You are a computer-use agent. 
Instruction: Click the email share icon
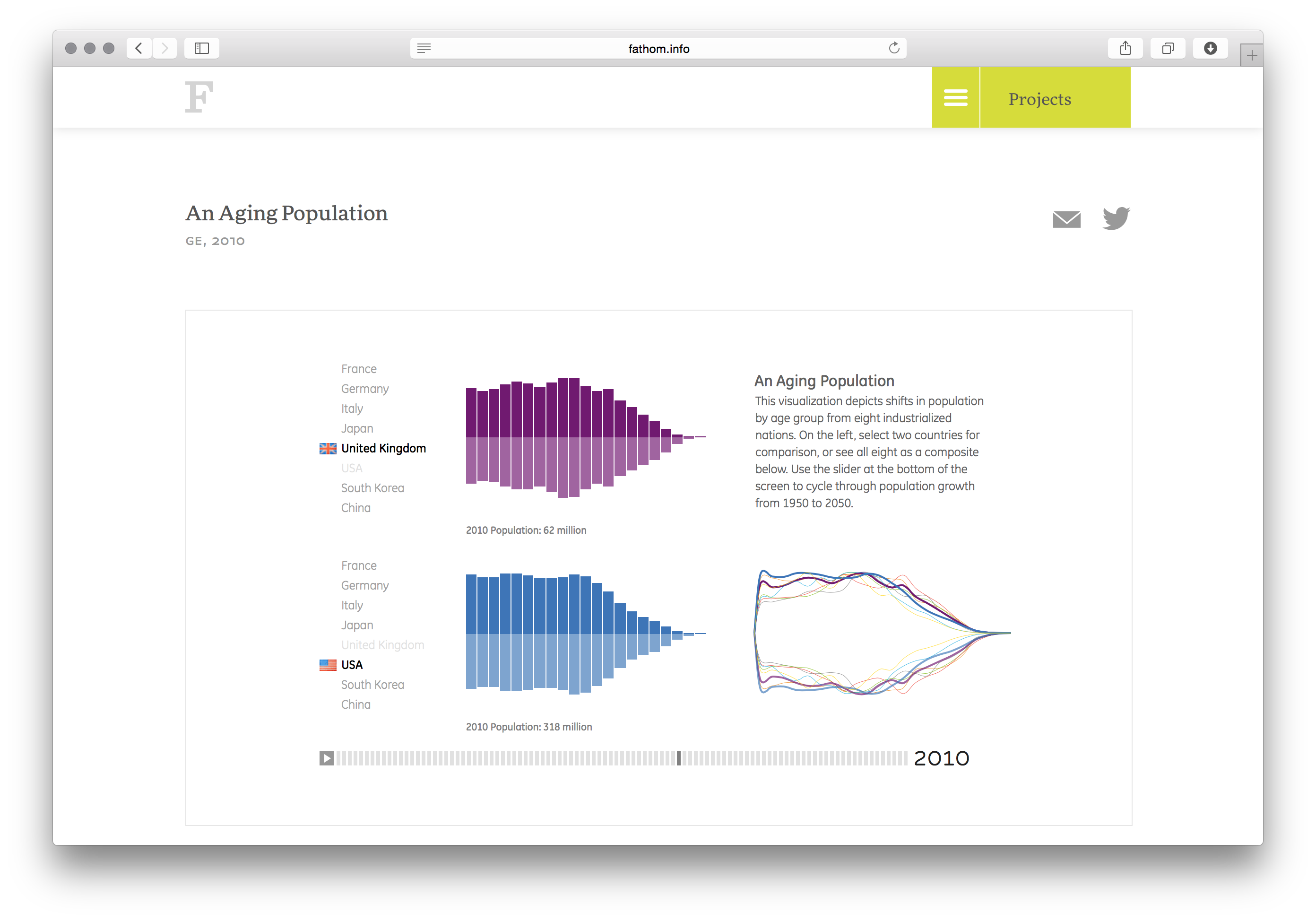click(1067, 218)
